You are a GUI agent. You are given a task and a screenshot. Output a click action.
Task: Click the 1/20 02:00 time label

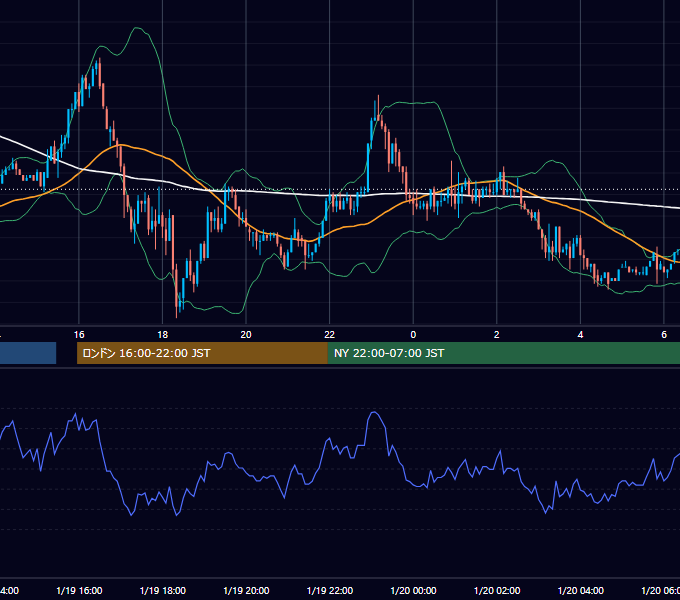[497, 590]
